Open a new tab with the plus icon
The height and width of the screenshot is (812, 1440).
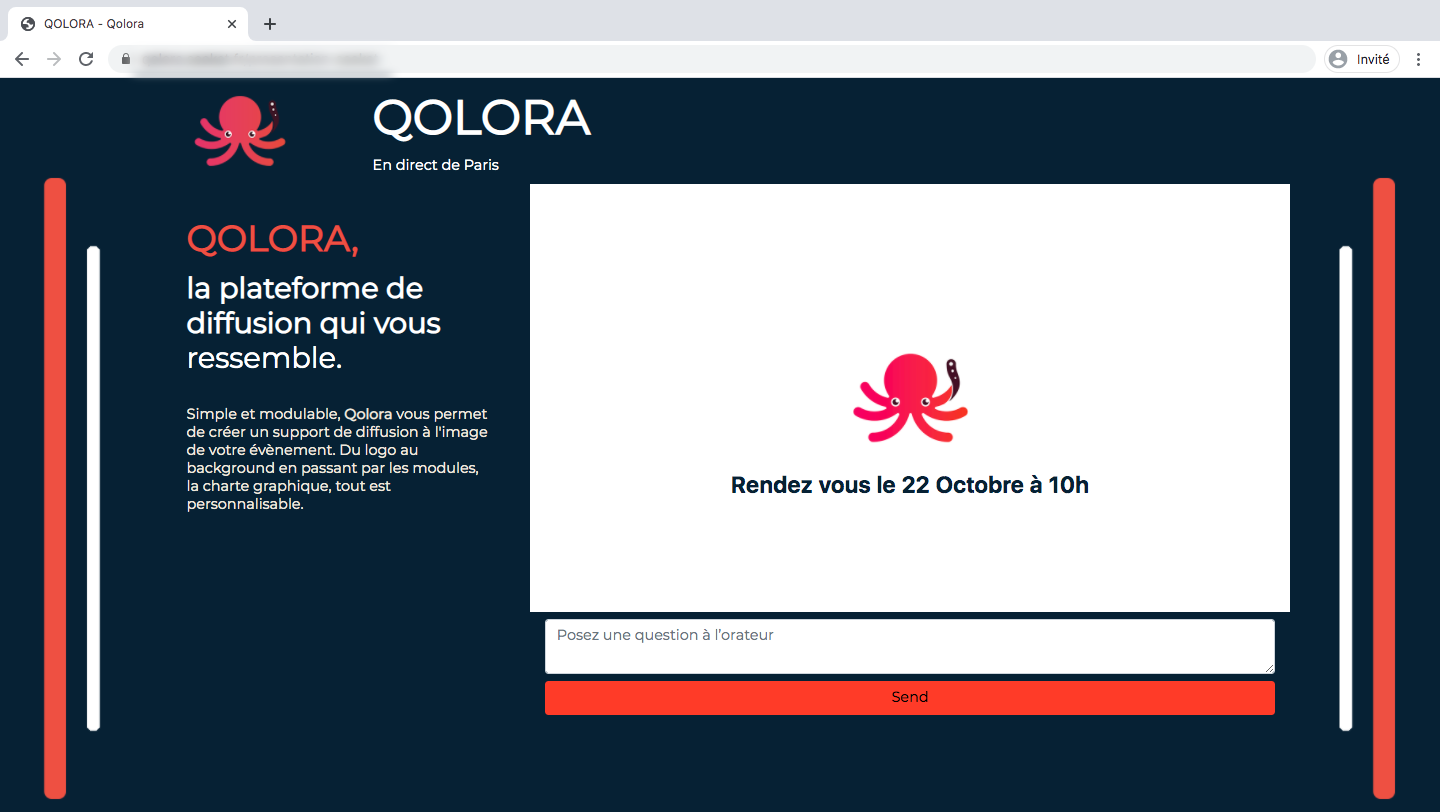pos(270,24)
